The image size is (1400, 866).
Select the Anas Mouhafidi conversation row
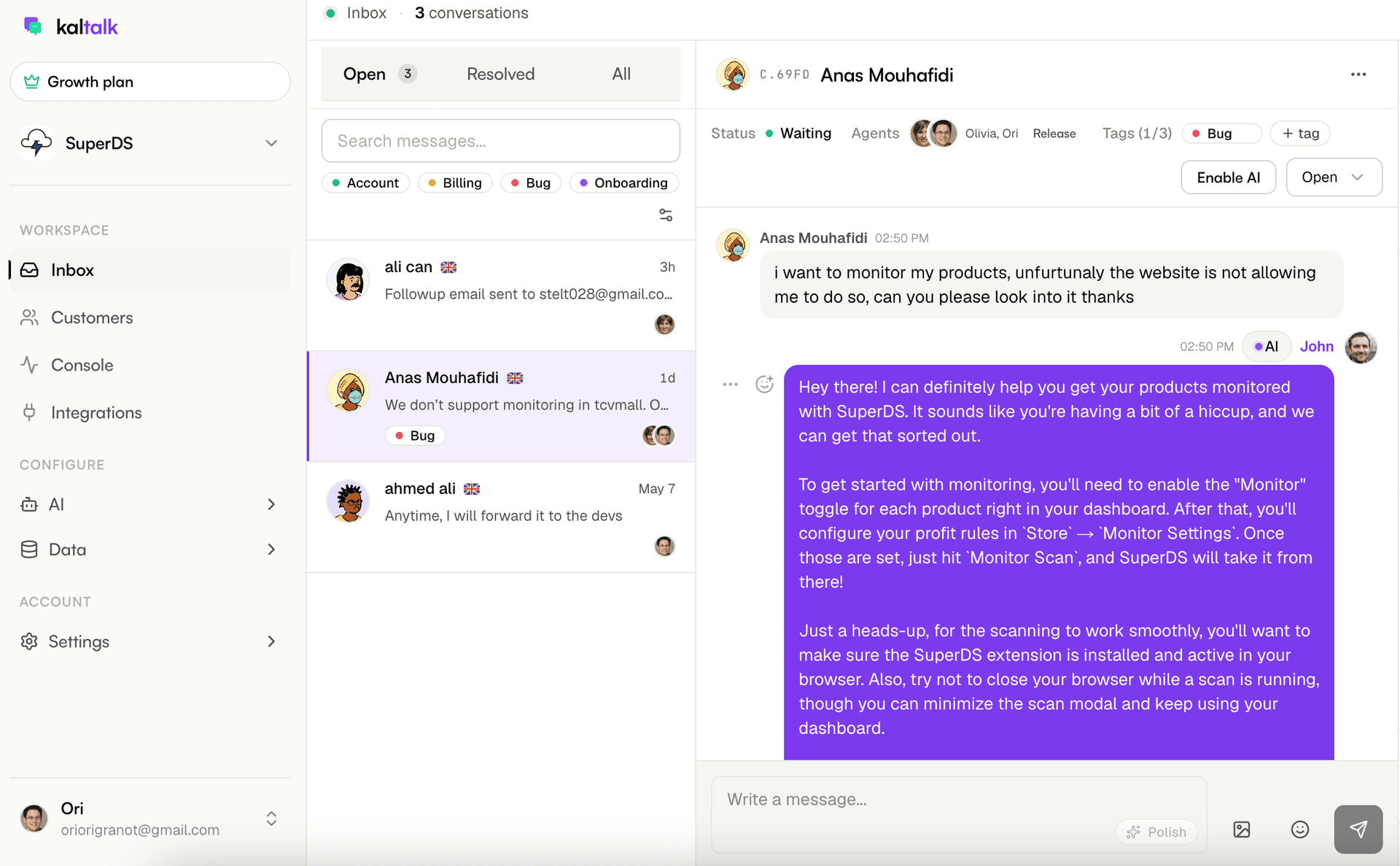pyautogui.click(x=500, y=406)
